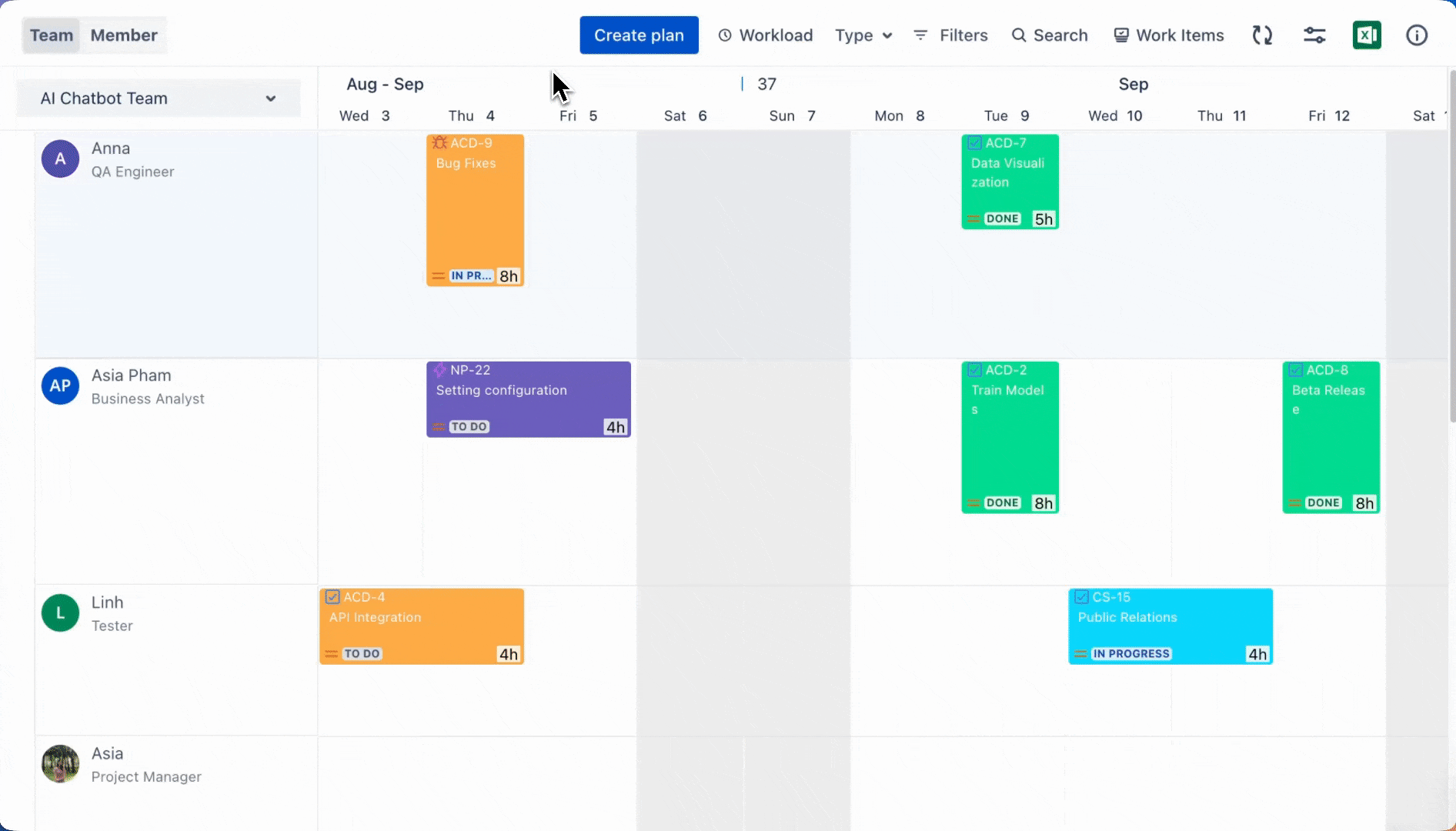Click the task checkbox icon on ACD-7
Image resolution: width=1456 pixels, height=831 pixels.
point(974,143)
